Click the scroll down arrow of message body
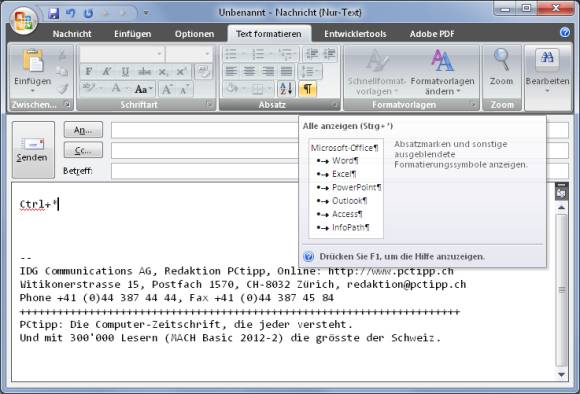This screenshot has width=580, height=394. coord(562,375)
